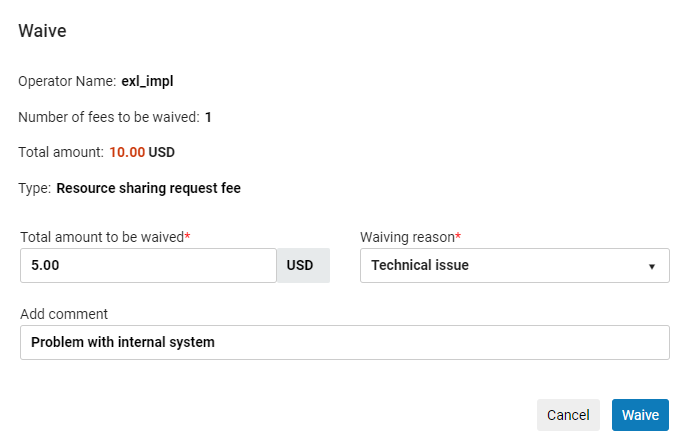The width and height of the screenshot is (686, 446).
Task: Open the Waiving reason dropdown
Action: point(514,266)
